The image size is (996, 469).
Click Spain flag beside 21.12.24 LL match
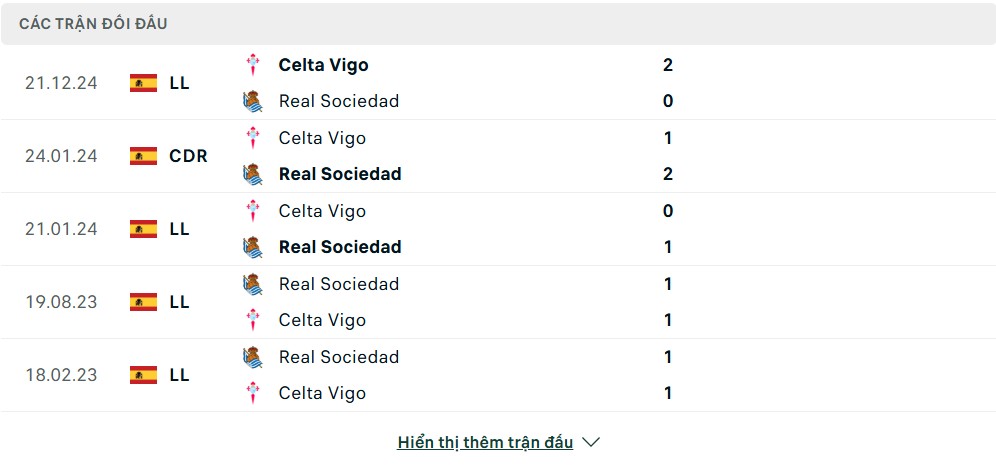coord(144,83)
